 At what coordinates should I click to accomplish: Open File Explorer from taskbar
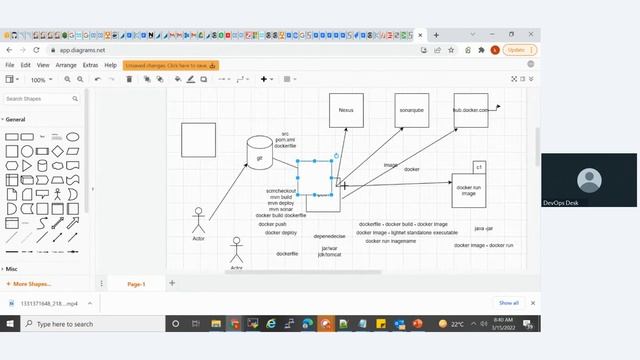(216, 324)
